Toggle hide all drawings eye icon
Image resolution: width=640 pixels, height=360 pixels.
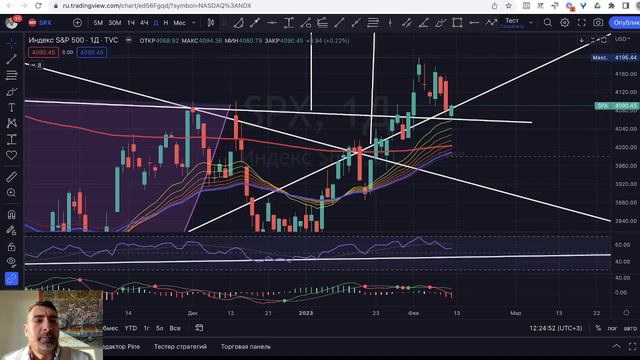coord(11,262)
